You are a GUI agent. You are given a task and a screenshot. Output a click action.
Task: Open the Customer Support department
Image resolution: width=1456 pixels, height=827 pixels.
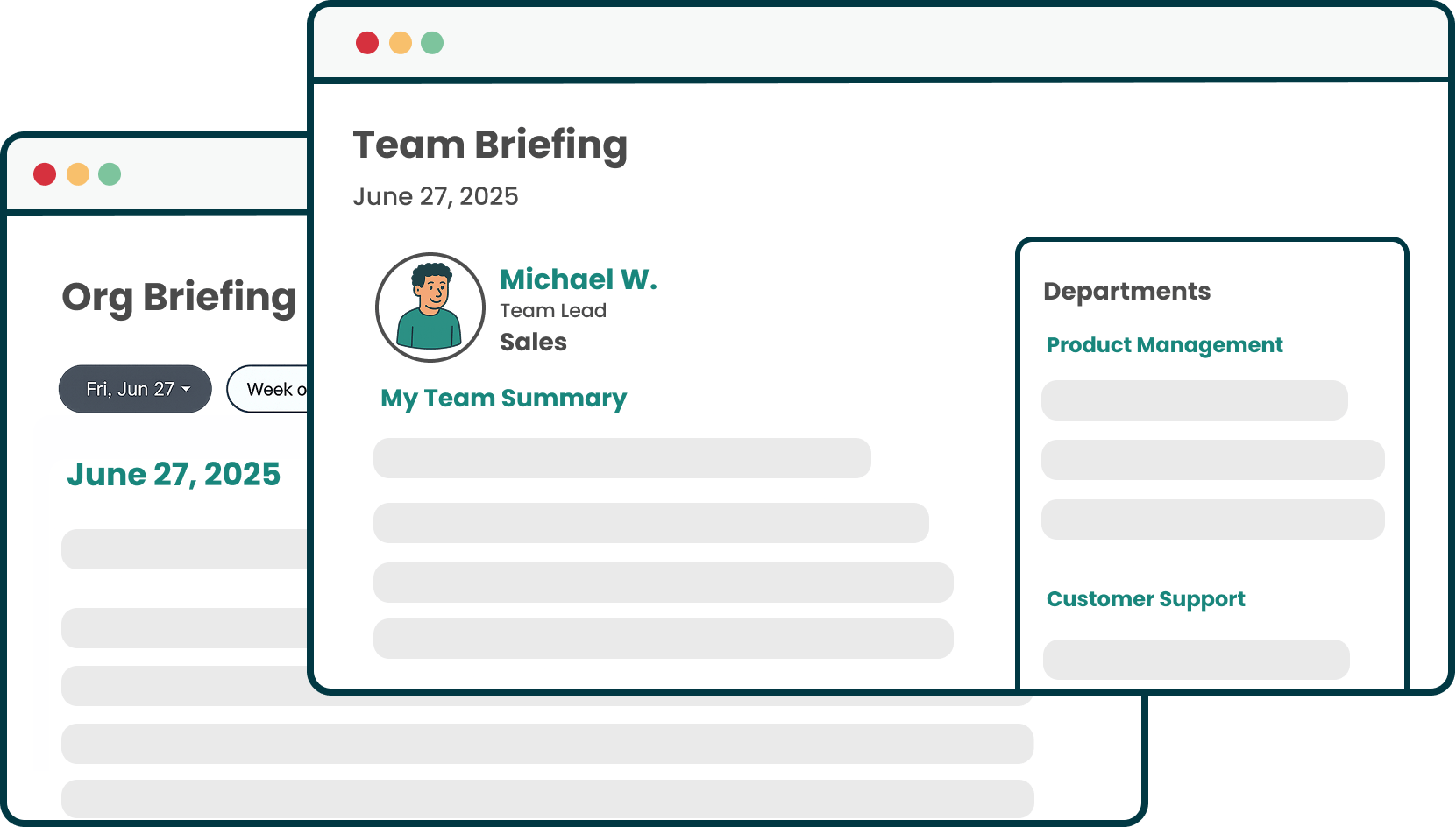coord(1145,599)
